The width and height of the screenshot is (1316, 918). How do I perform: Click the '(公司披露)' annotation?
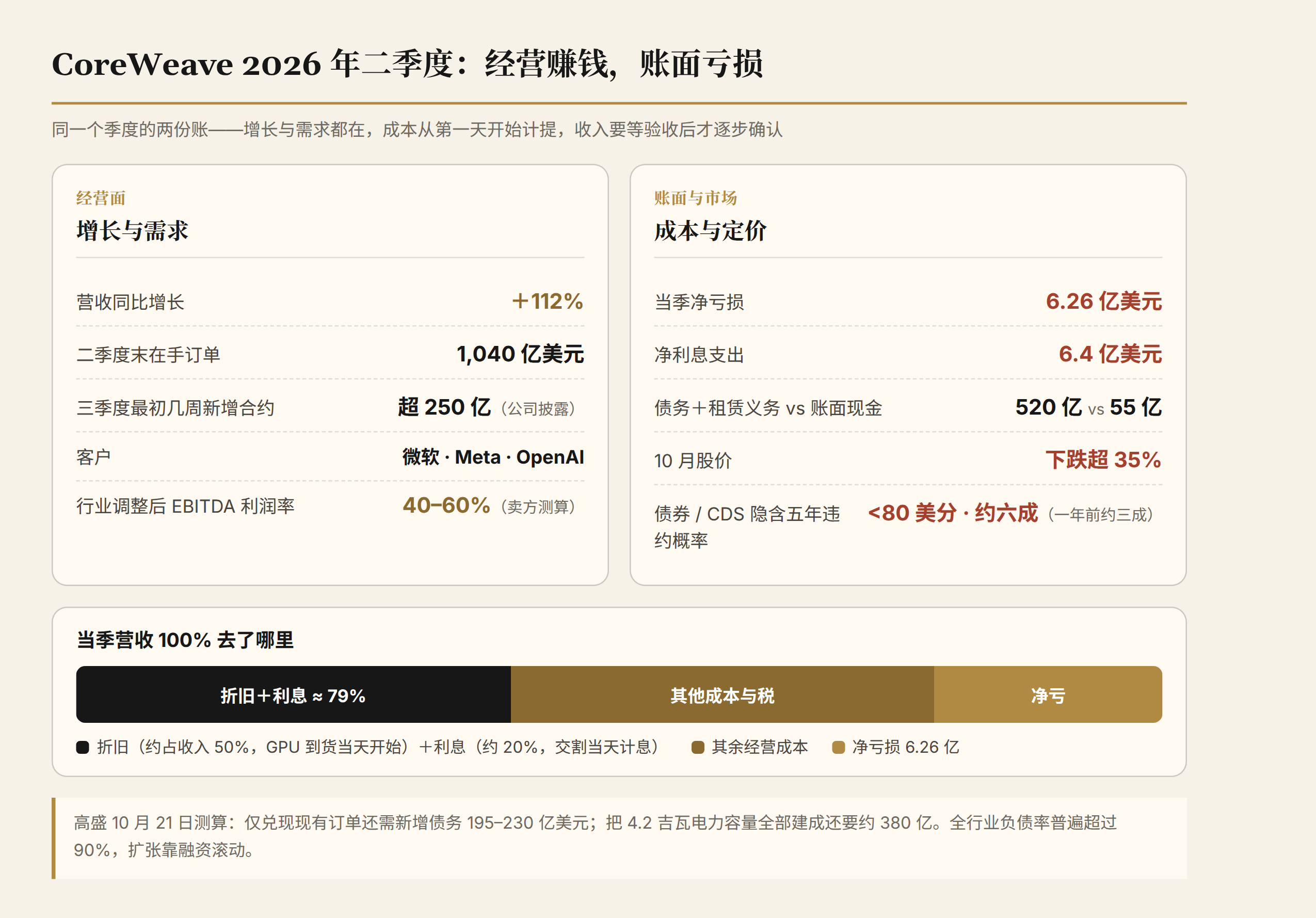(x=538, y=409)
